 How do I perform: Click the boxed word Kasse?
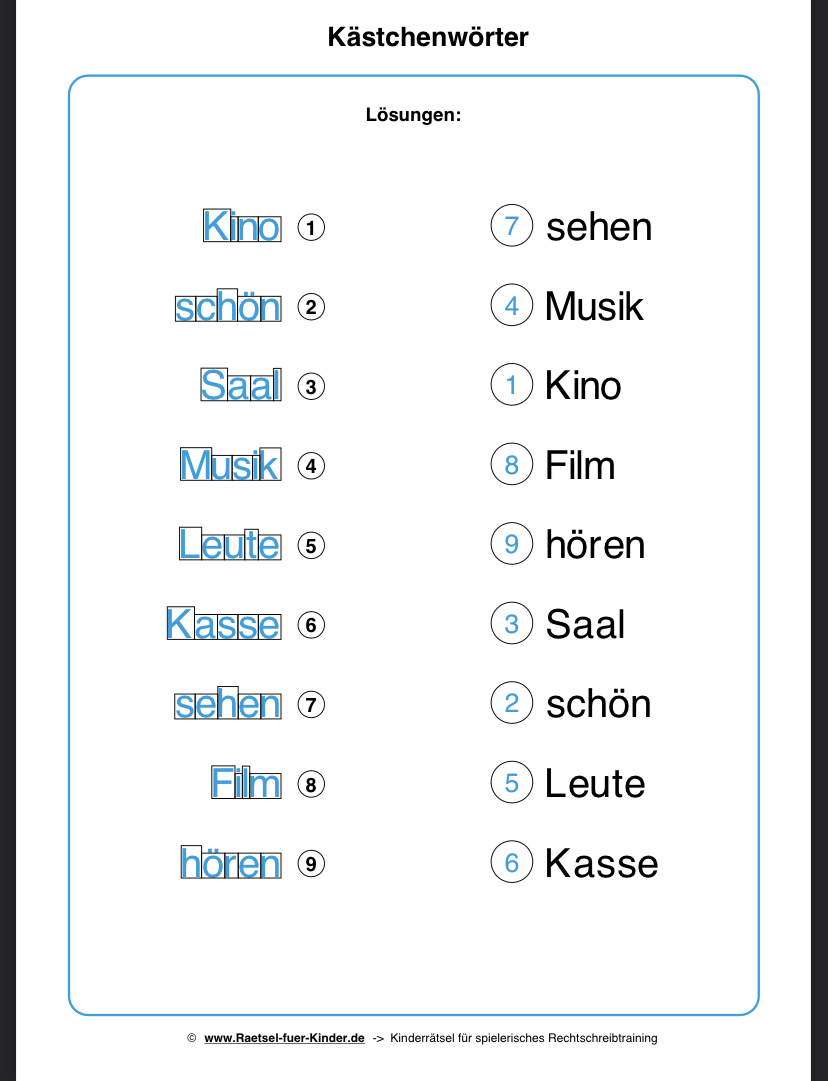point(224,625)
